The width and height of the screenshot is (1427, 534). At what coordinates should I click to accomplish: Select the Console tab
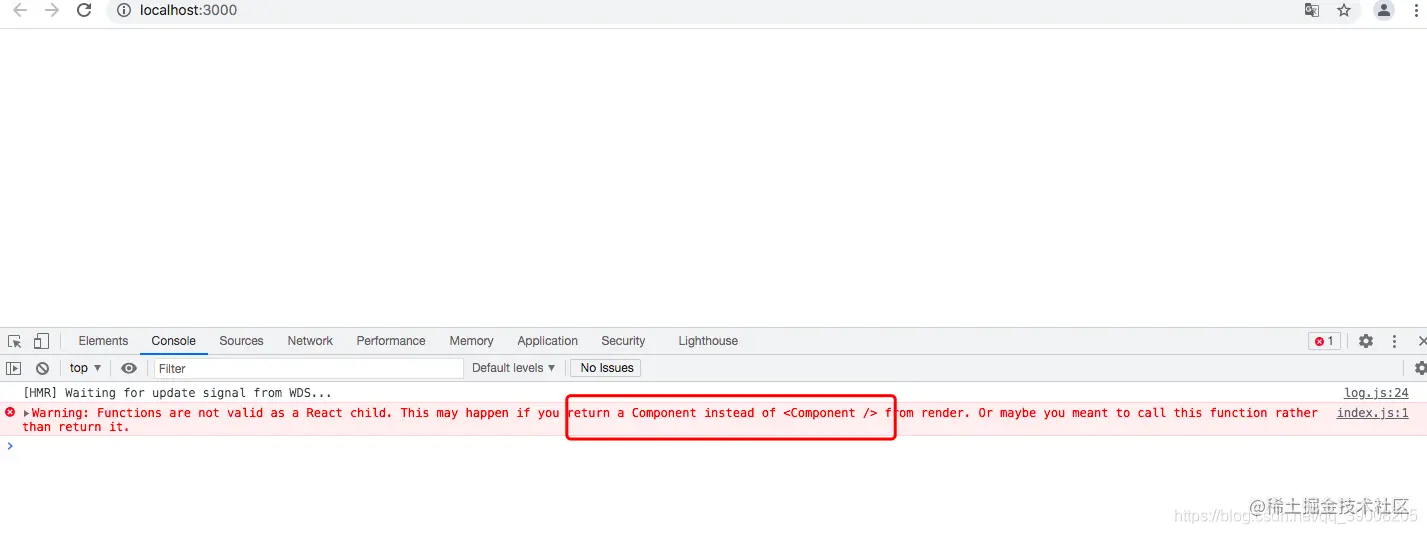point(174,341)
